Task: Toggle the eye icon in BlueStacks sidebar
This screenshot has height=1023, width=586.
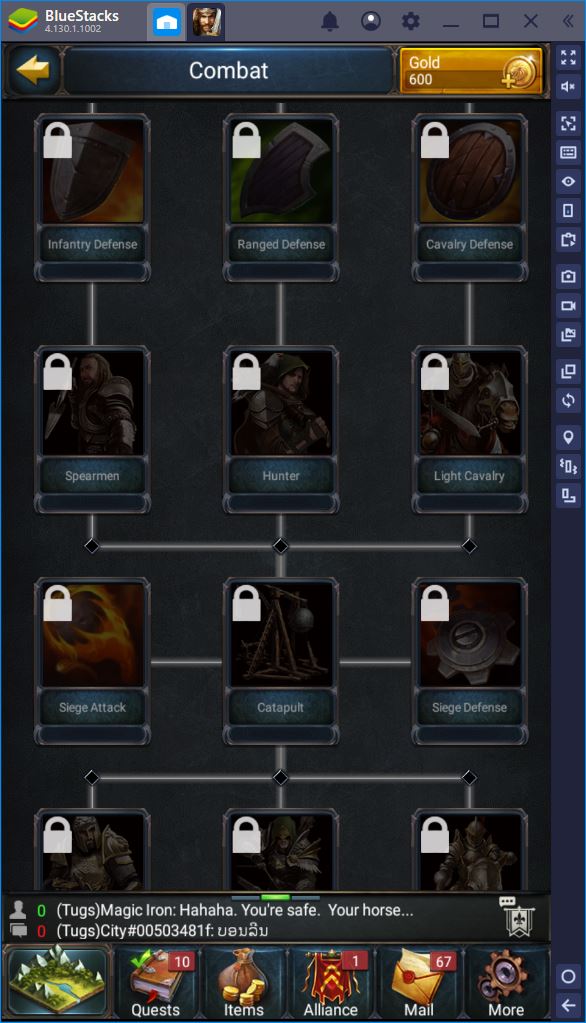Action: click(x=568, y=181)
